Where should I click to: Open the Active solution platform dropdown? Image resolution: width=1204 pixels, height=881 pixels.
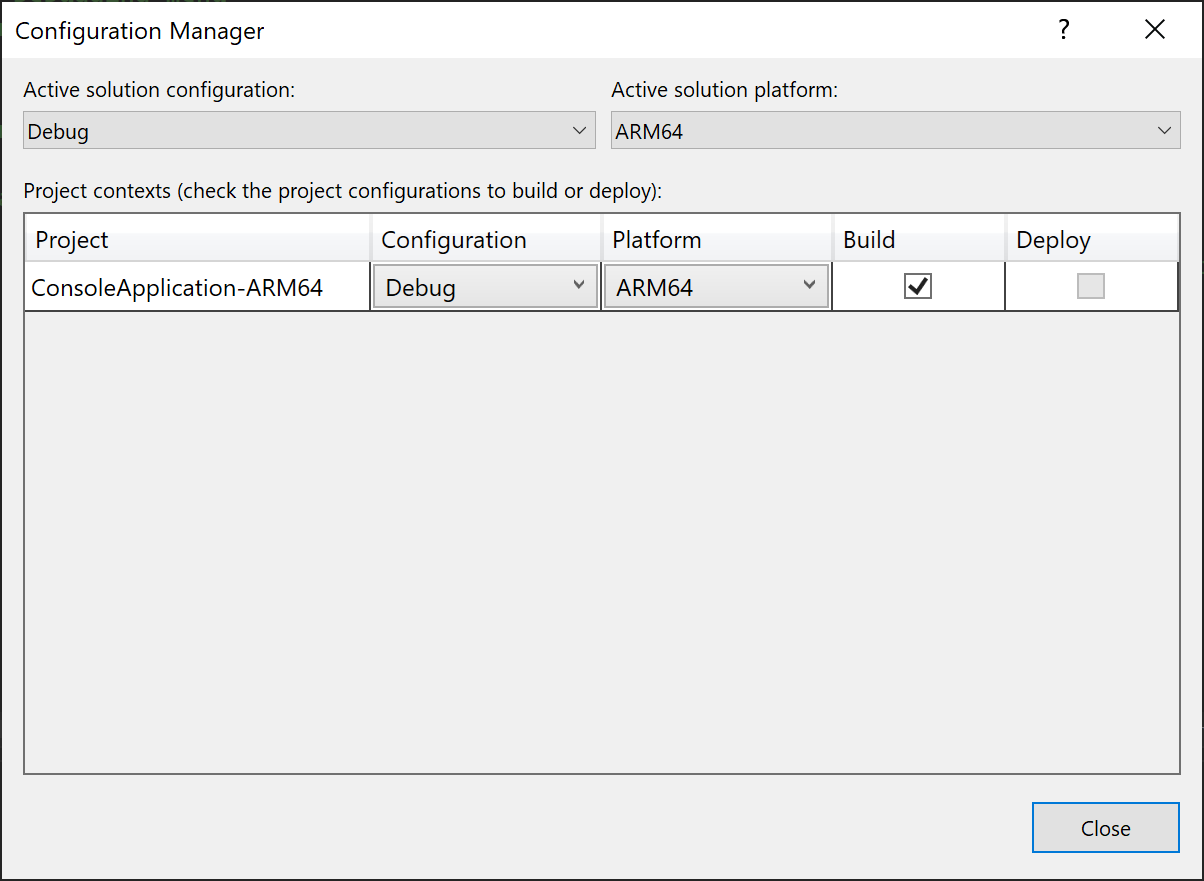click(1164, 130)
